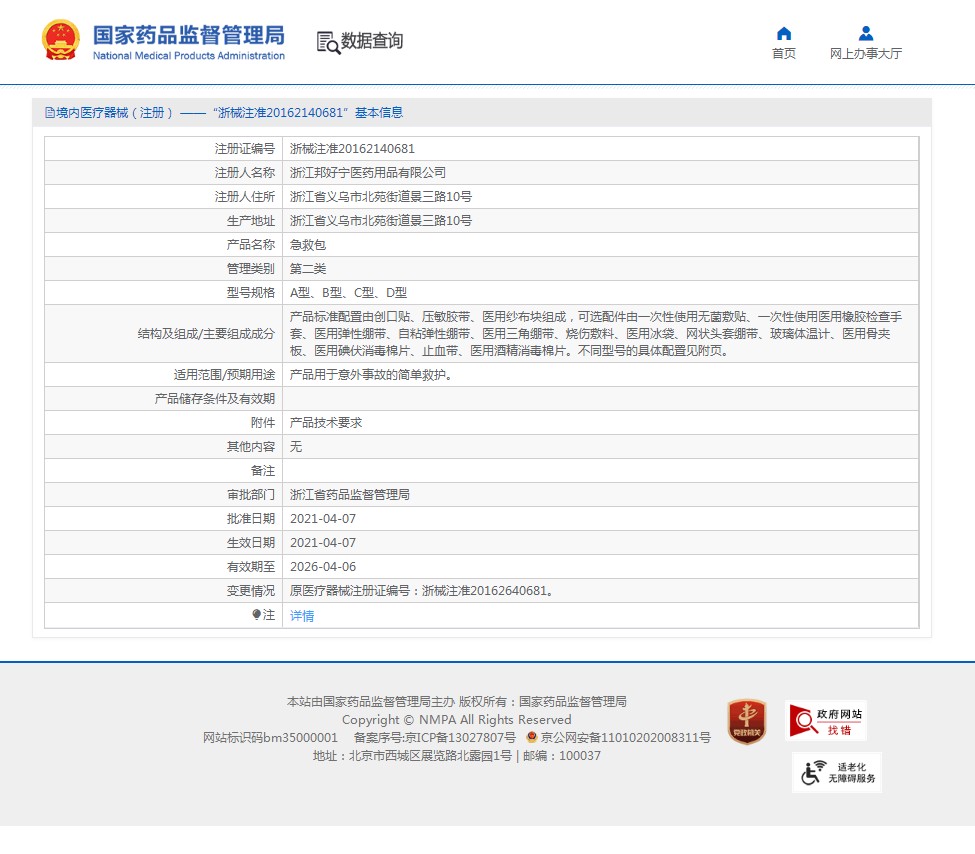Select 浙江省药品监督管理局 approval department
Image resolution: width=975 pixels, height=854 pixels.
349,494
